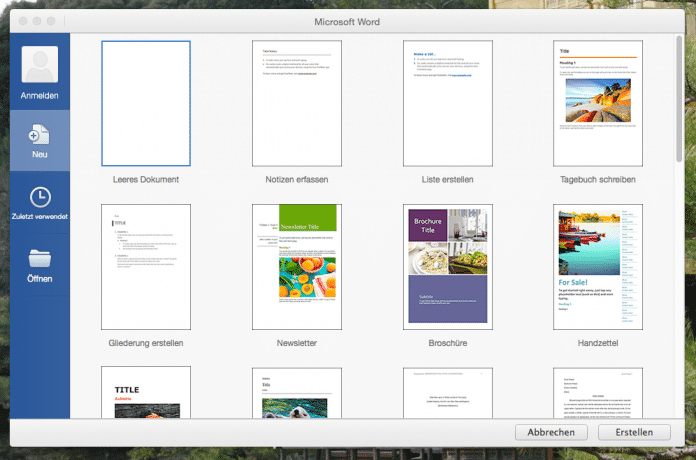Image resolution: width=696 pixels, height=460 pixels.
Task: Select the Tagebuch schreiben template
Action: 596,103
